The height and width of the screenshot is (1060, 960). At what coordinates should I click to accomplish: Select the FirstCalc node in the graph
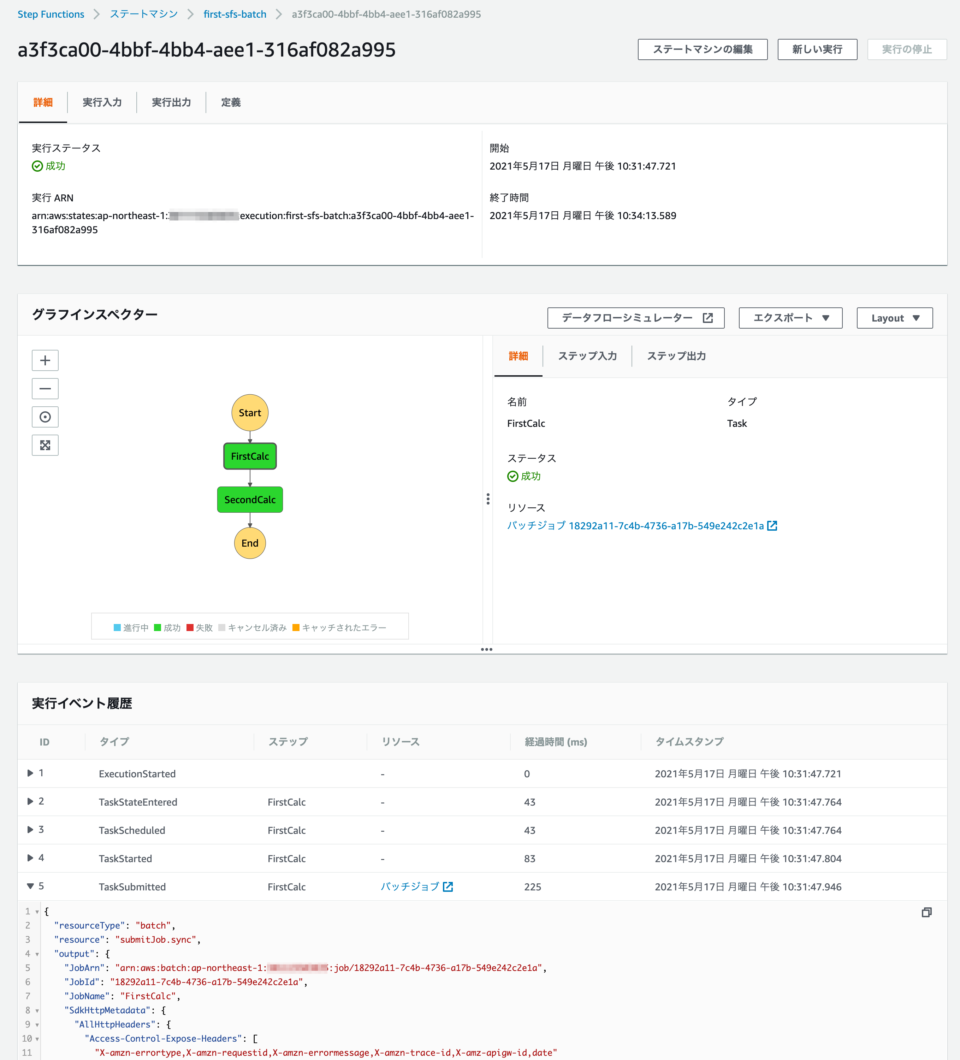tap(250, 456)
